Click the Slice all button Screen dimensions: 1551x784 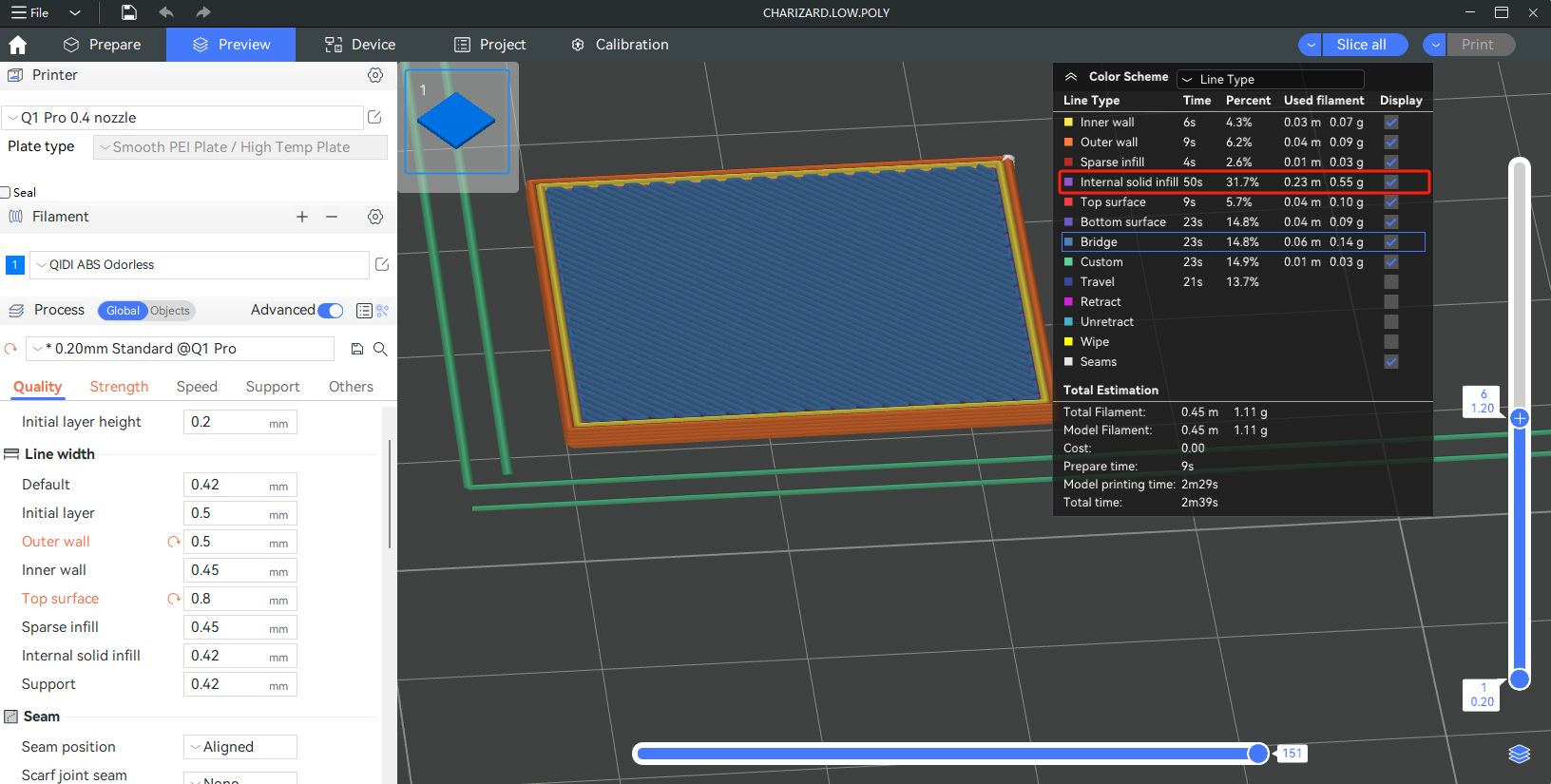click(x=1364, y=45)
